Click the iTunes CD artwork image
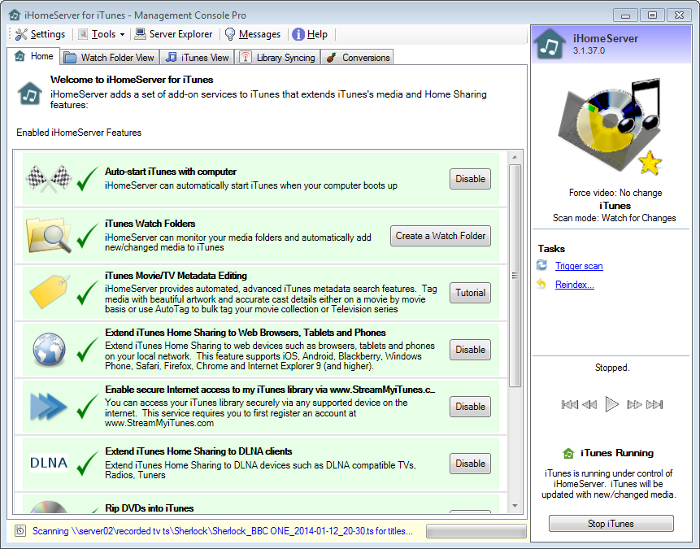The height and width of the screenshot is (549, 700). pyautogui.click(x=611, y=126)
